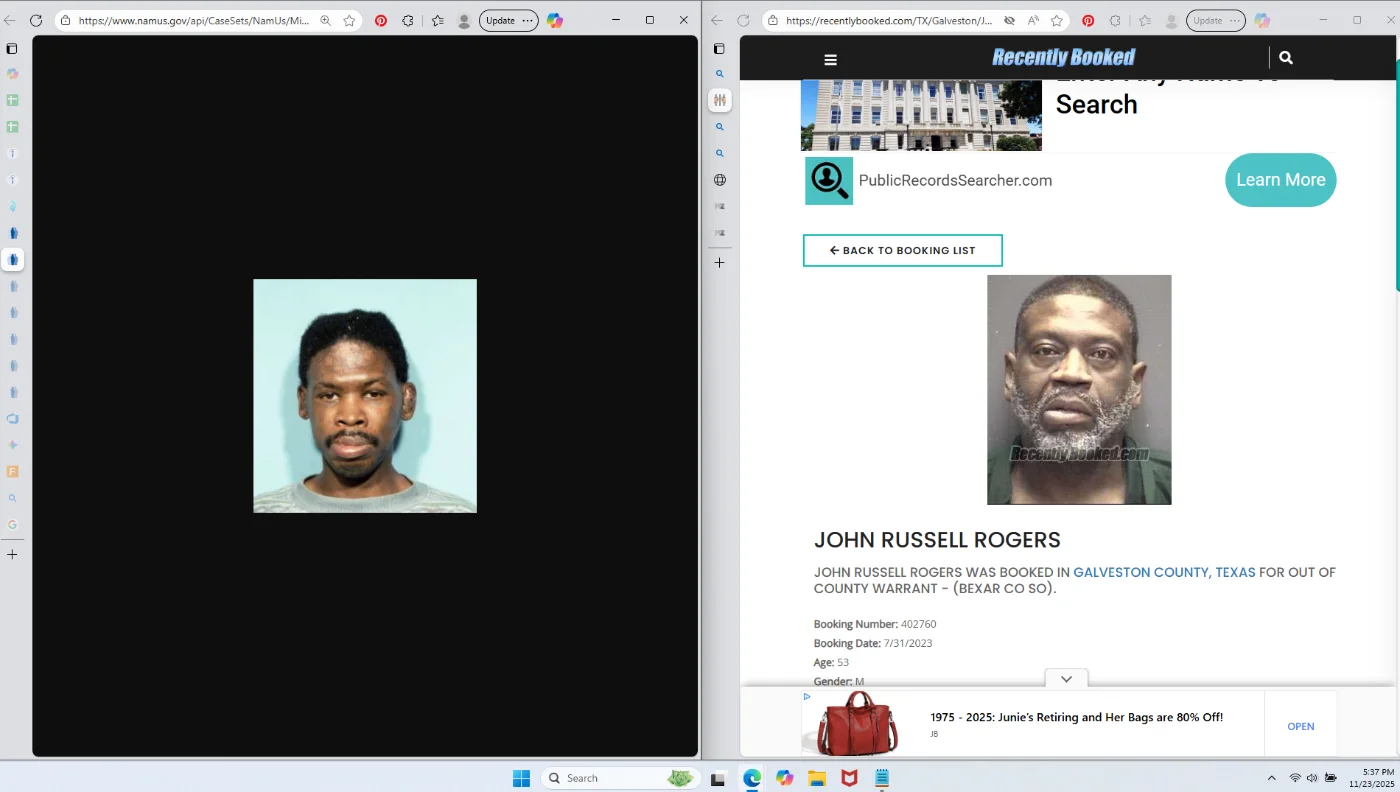Expand the chevron tab above the bottom ad

(x=1066, y=679)
